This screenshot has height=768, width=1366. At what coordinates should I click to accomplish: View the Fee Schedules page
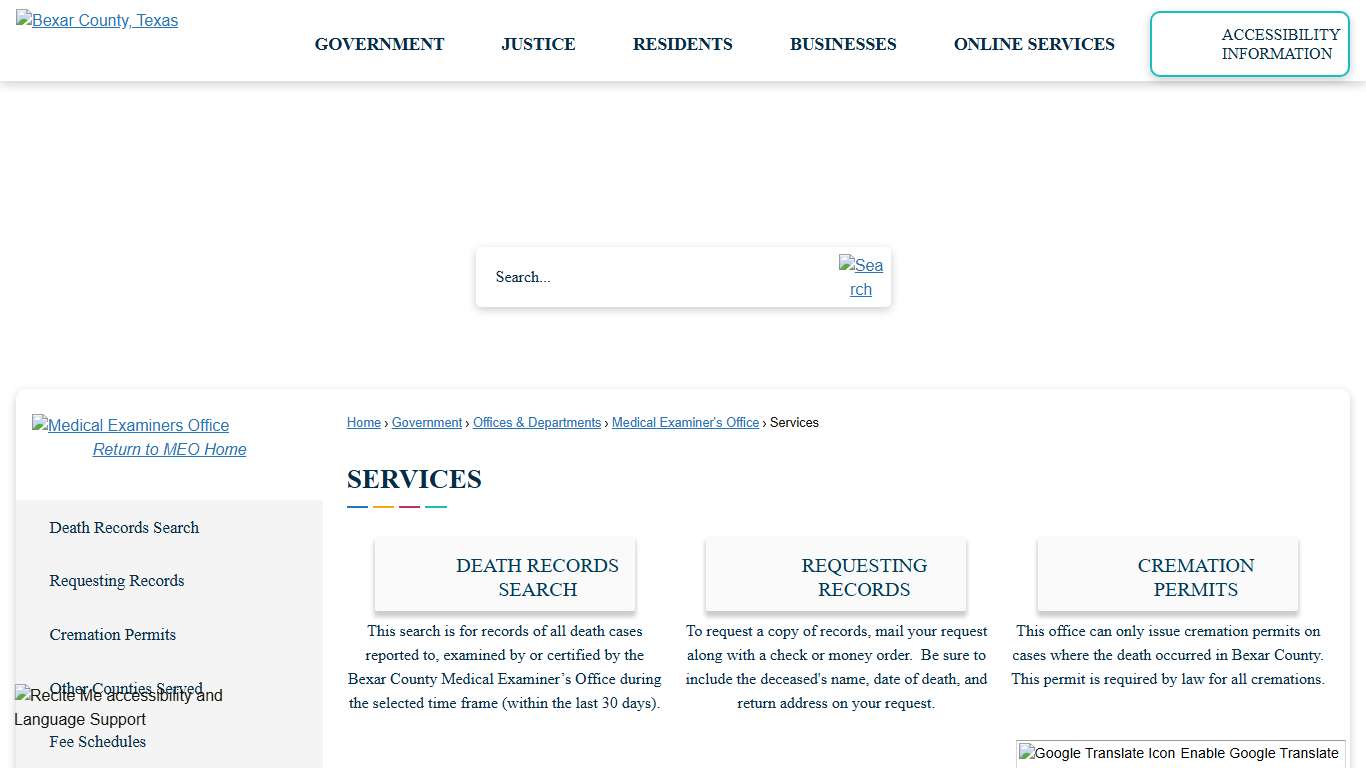pyautogui.click(x=97, y=741)
